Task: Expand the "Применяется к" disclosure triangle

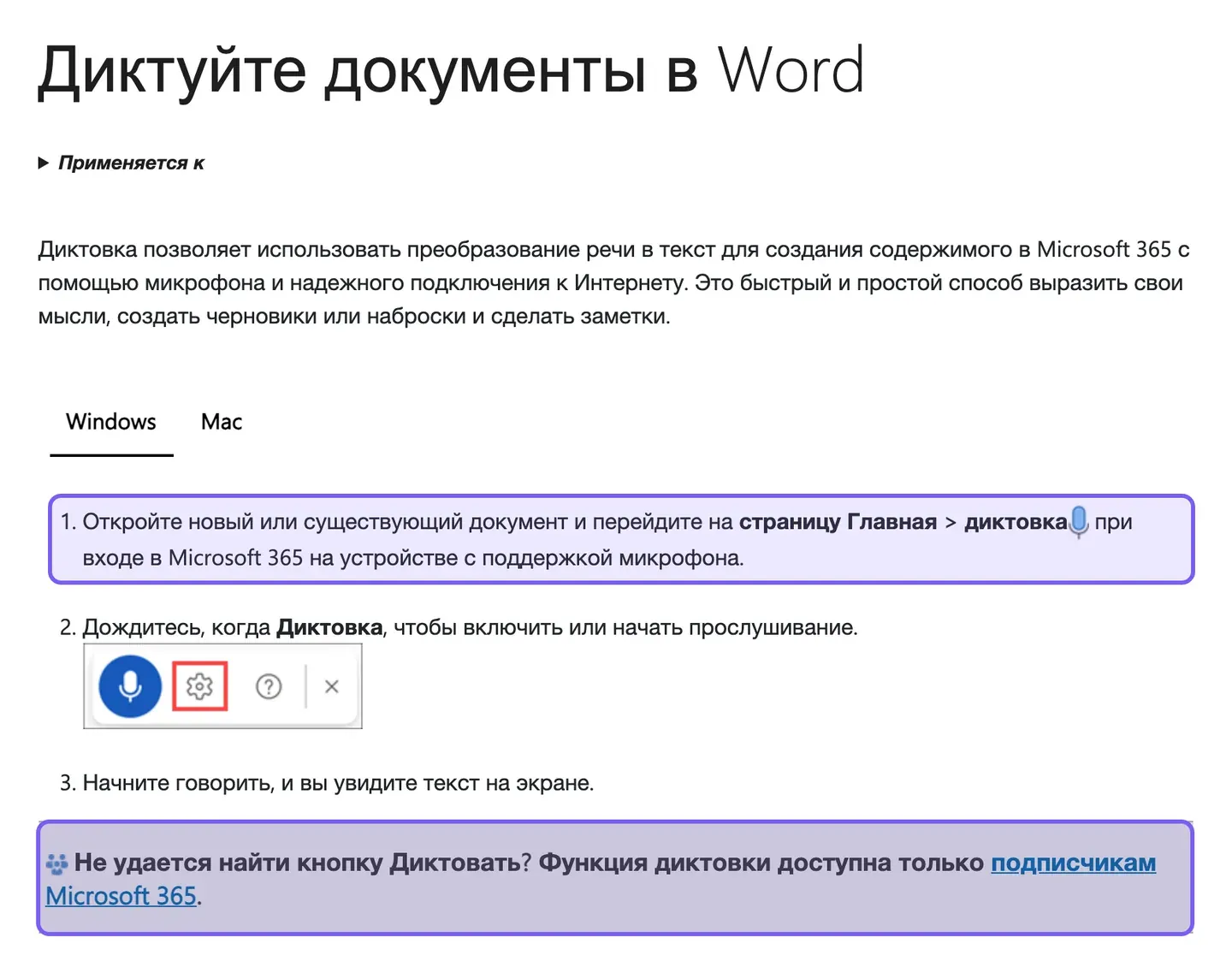Action: 44,163
